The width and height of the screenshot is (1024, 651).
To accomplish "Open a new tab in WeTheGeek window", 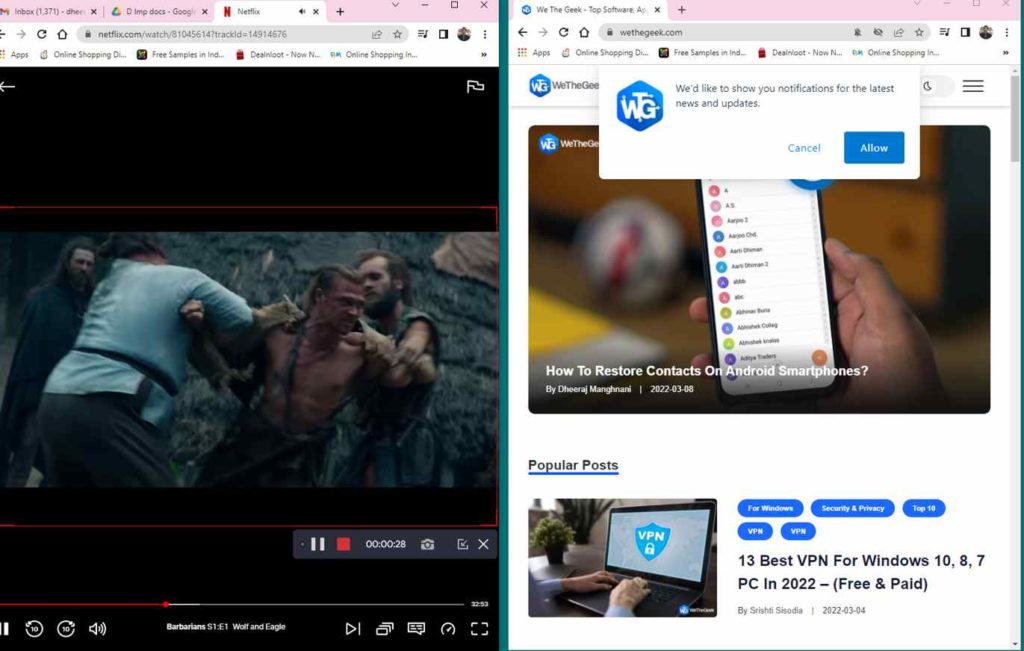I will (x=682, y=10).
